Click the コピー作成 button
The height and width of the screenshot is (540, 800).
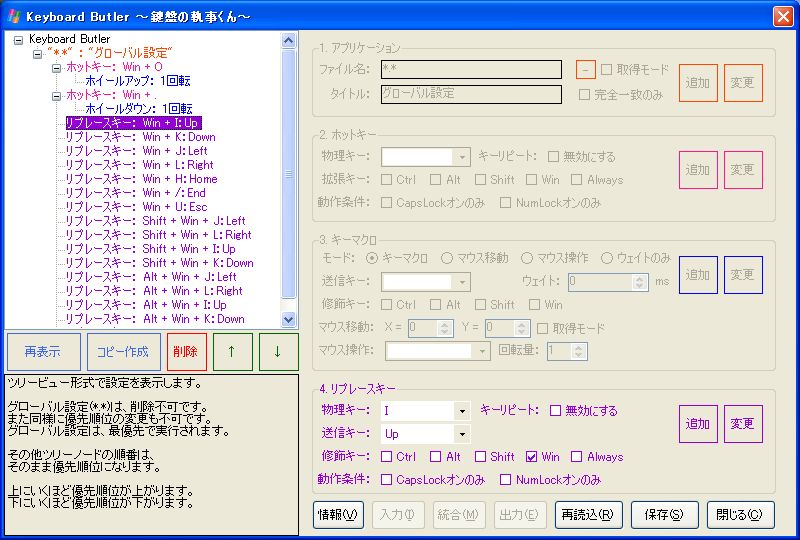[123, 352]
